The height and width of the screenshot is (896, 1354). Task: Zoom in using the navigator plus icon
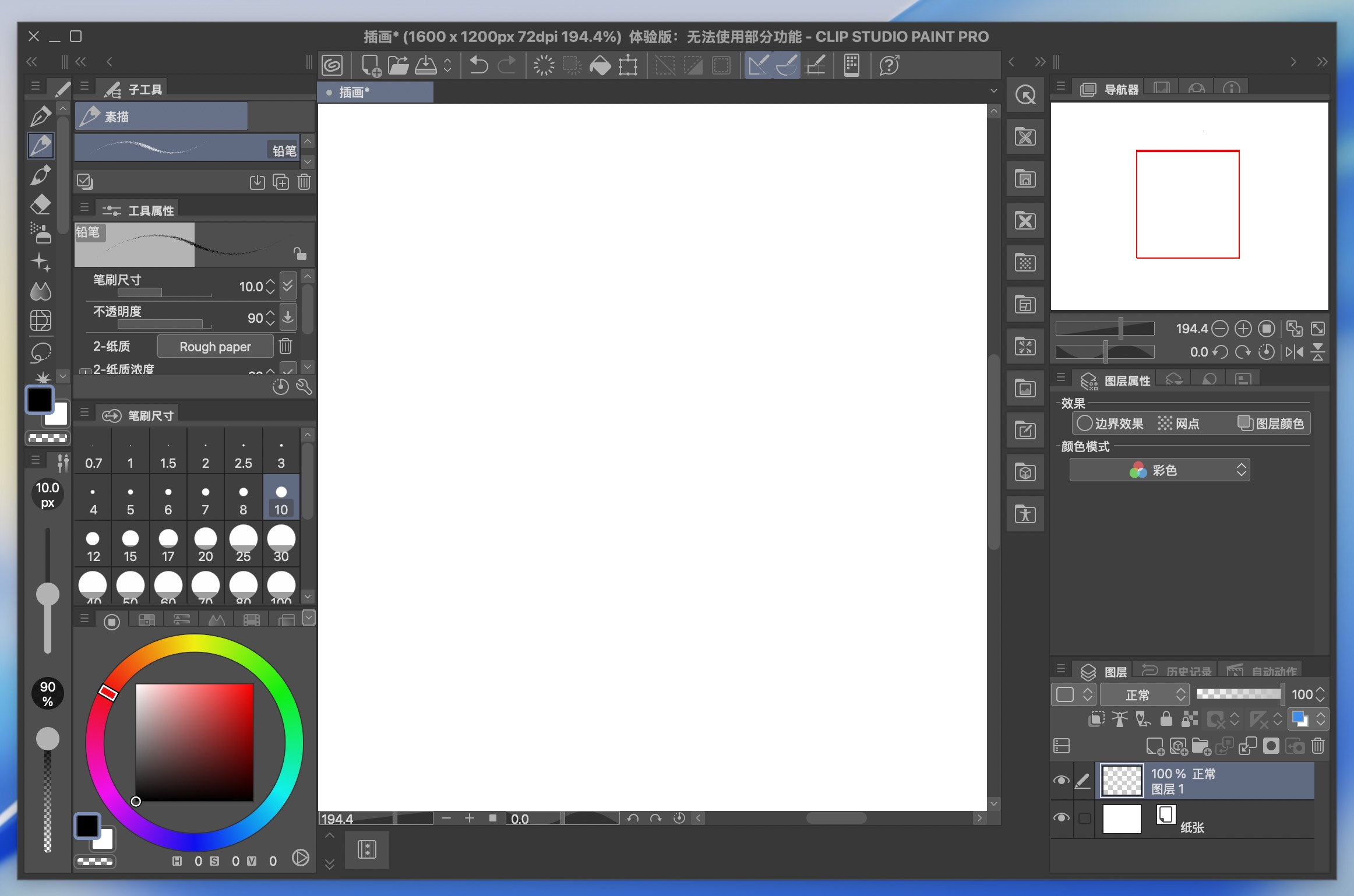[x=1243, y=329]
